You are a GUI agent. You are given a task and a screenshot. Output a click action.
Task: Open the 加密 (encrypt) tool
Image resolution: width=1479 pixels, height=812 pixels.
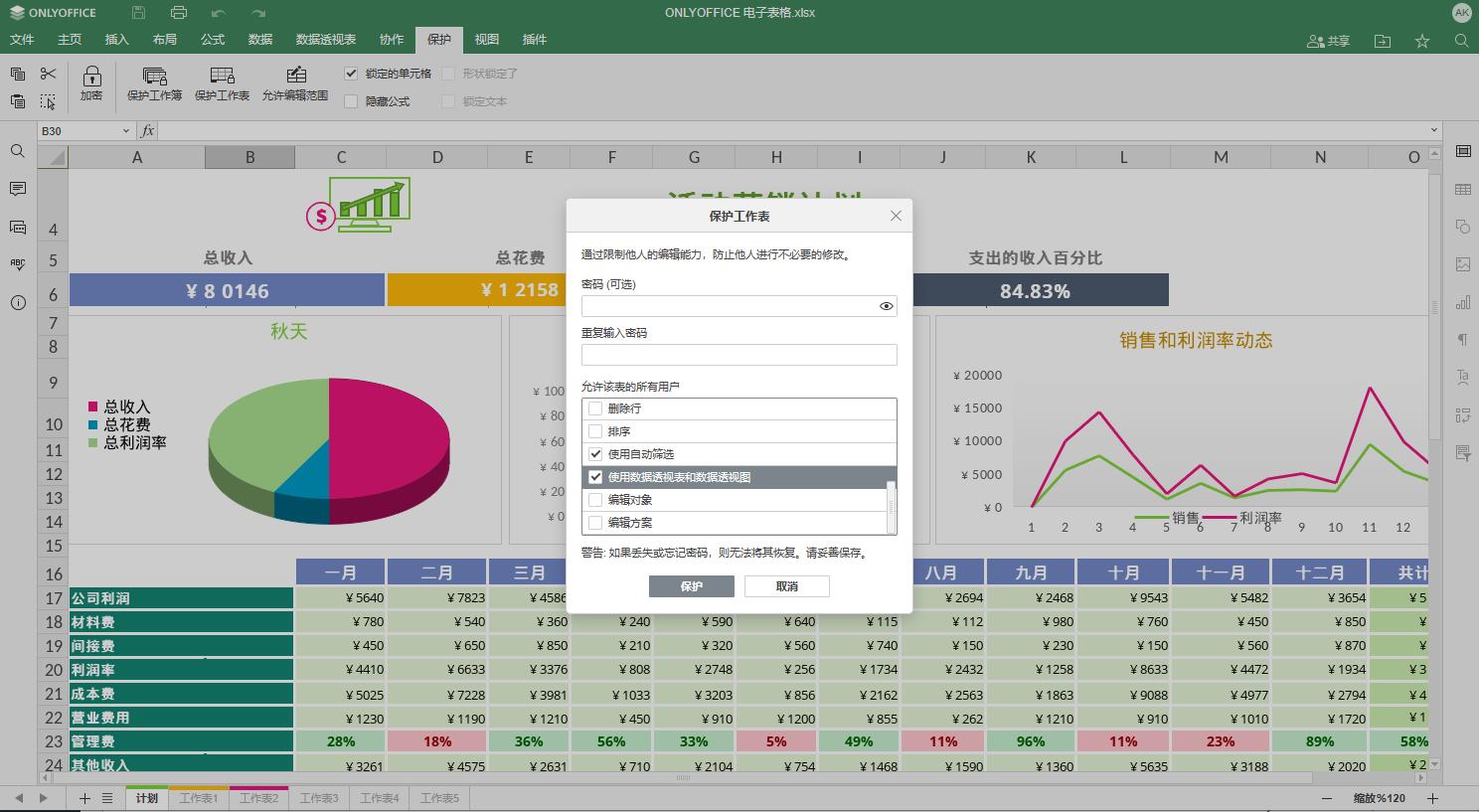coord(90,84)
